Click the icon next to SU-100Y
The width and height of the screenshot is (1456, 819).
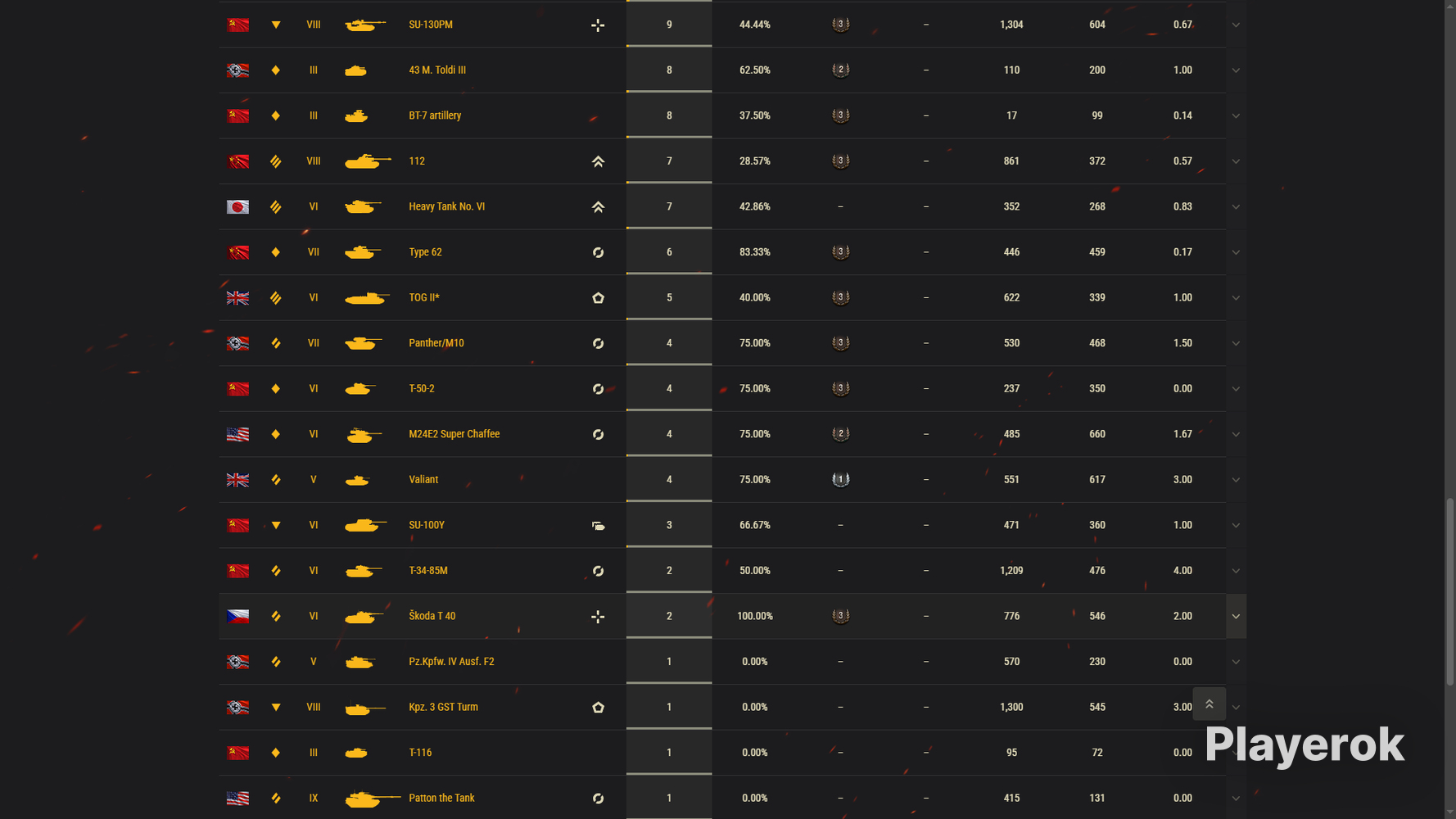pos(598,526)
